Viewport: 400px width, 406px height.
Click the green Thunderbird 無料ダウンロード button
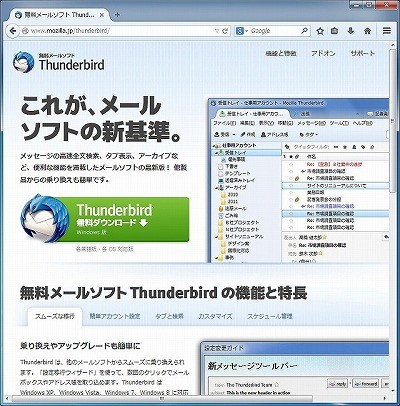point(128,219)
